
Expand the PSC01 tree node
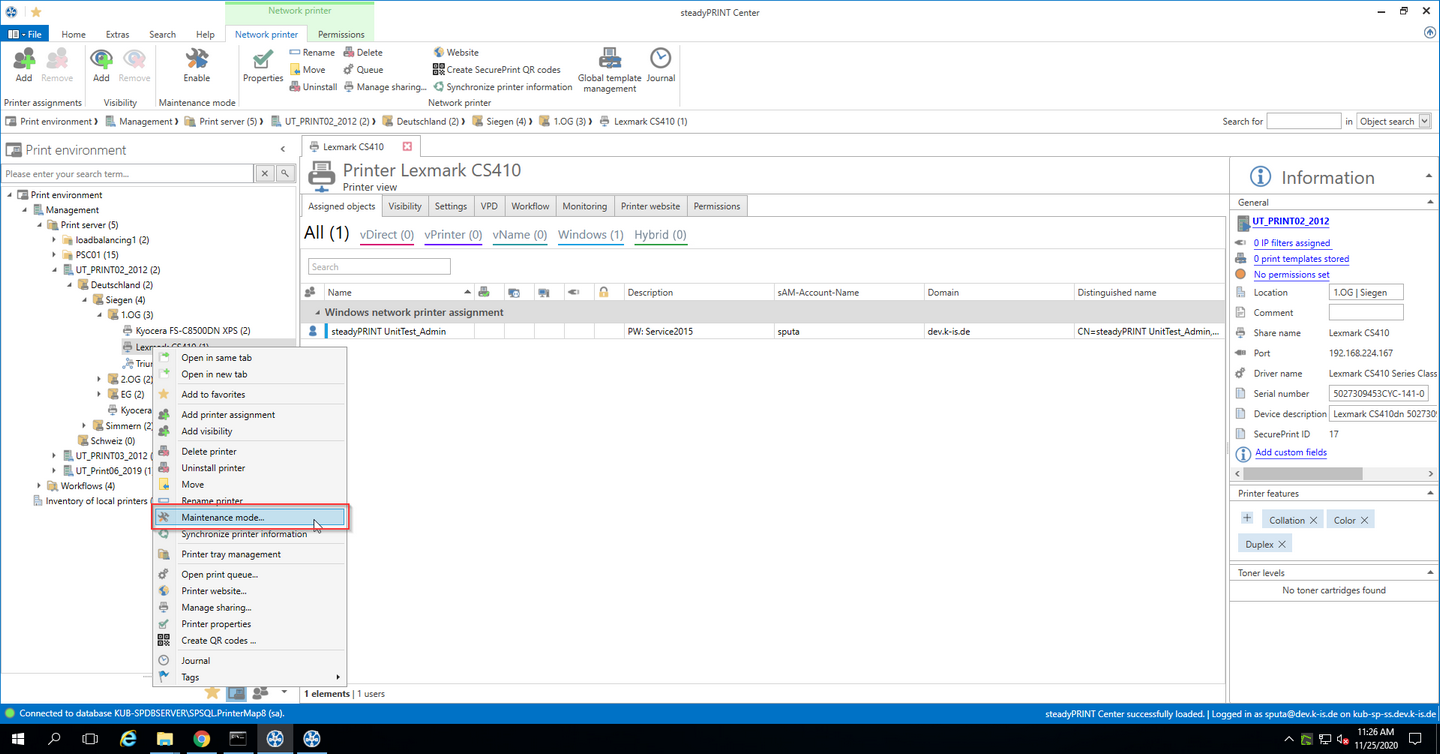(55, 255)
